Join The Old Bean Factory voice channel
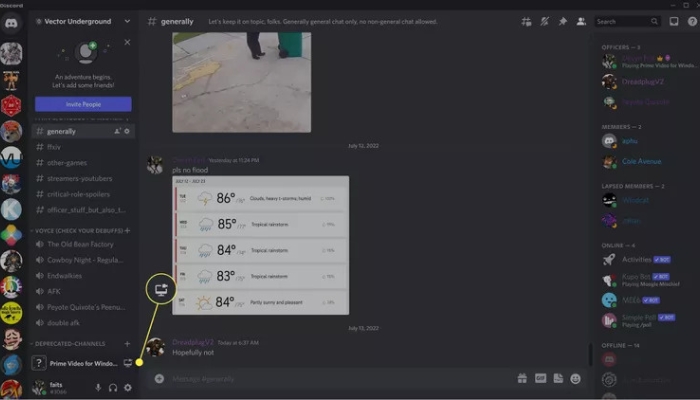This screenshot has height=400, width=700. (x=83, y=244)
